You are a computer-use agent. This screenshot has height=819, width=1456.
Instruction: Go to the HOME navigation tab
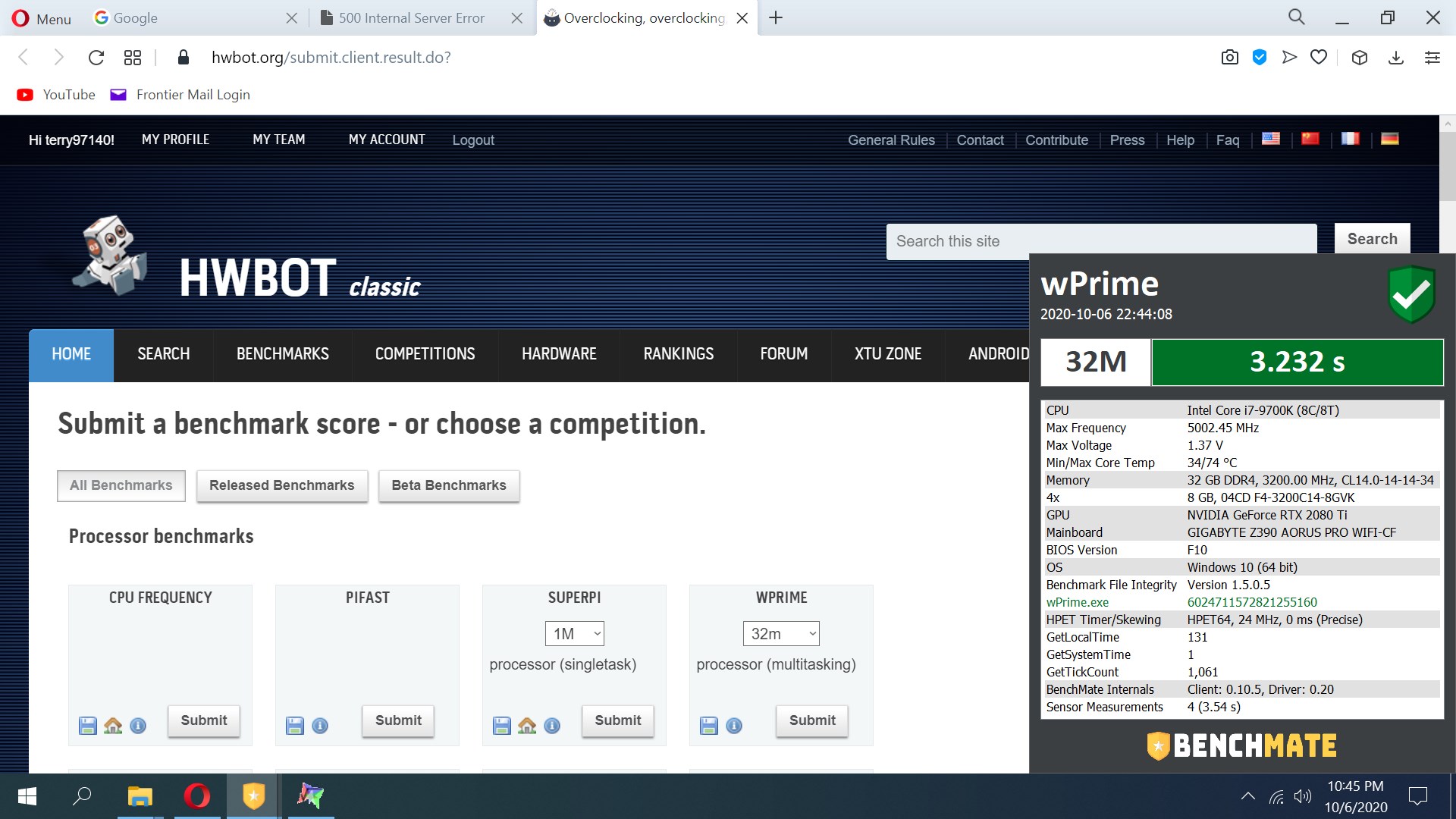pyautogui.click(x=71, y=354)
